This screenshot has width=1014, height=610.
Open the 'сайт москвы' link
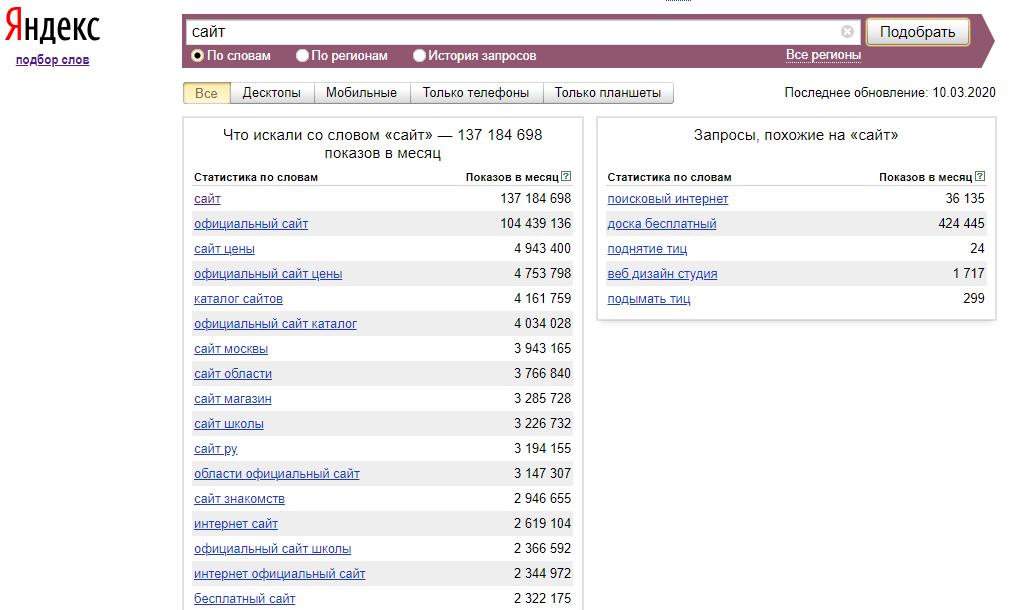(x=231, y=349)
